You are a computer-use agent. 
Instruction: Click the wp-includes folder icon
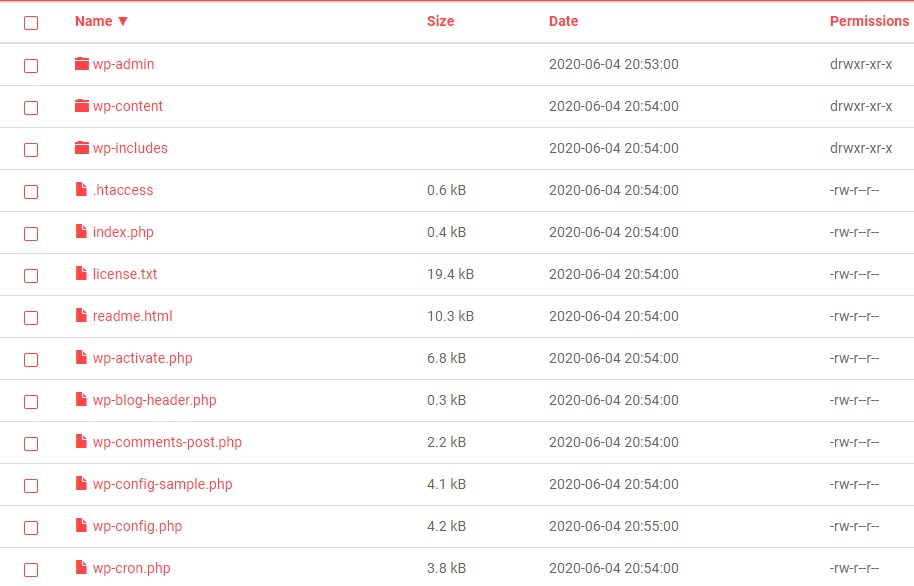point(82,148)
